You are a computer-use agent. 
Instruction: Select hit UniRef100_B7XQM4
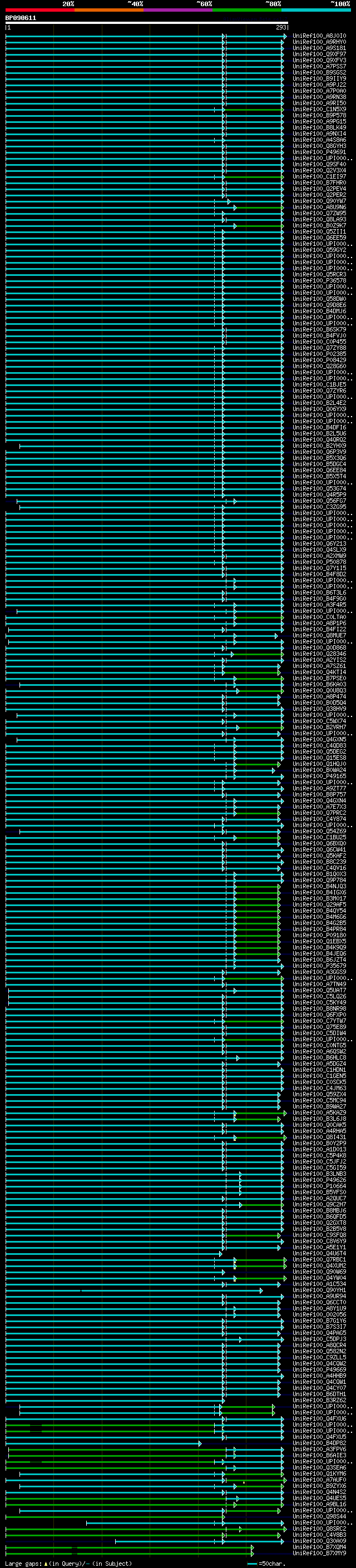(x=319, y=1547)
